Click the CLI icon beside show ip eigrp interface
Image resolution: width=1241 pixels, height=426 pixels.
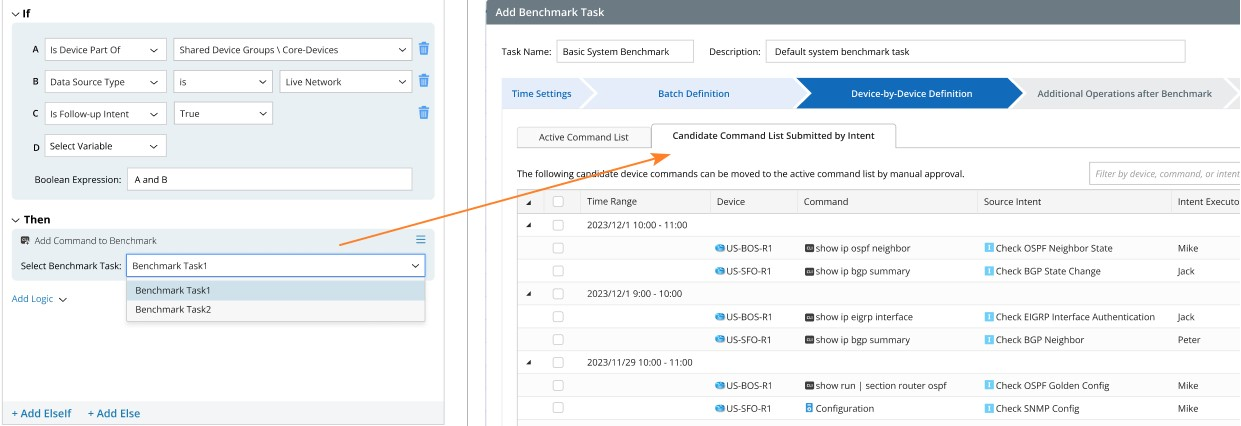[809, 317]
